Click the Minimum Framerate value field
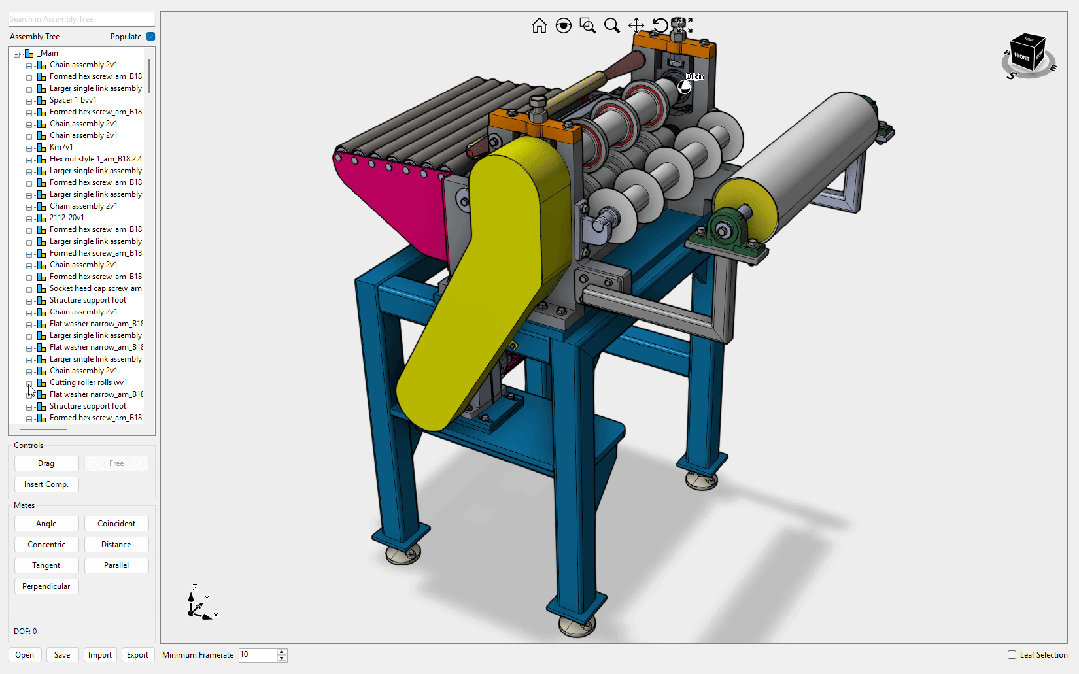Image resolution: width=1079 pixels, height=674 pixels. tap(257, 655)
